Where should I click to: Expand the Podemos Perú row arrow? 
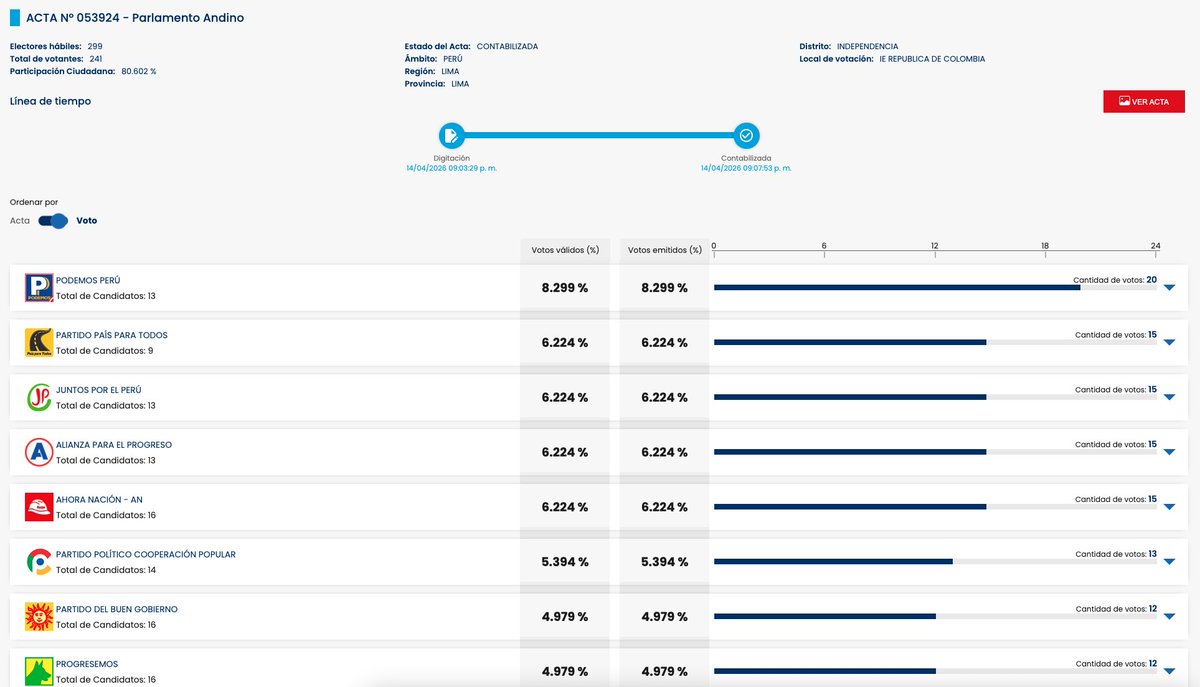tap(1169, 288)
